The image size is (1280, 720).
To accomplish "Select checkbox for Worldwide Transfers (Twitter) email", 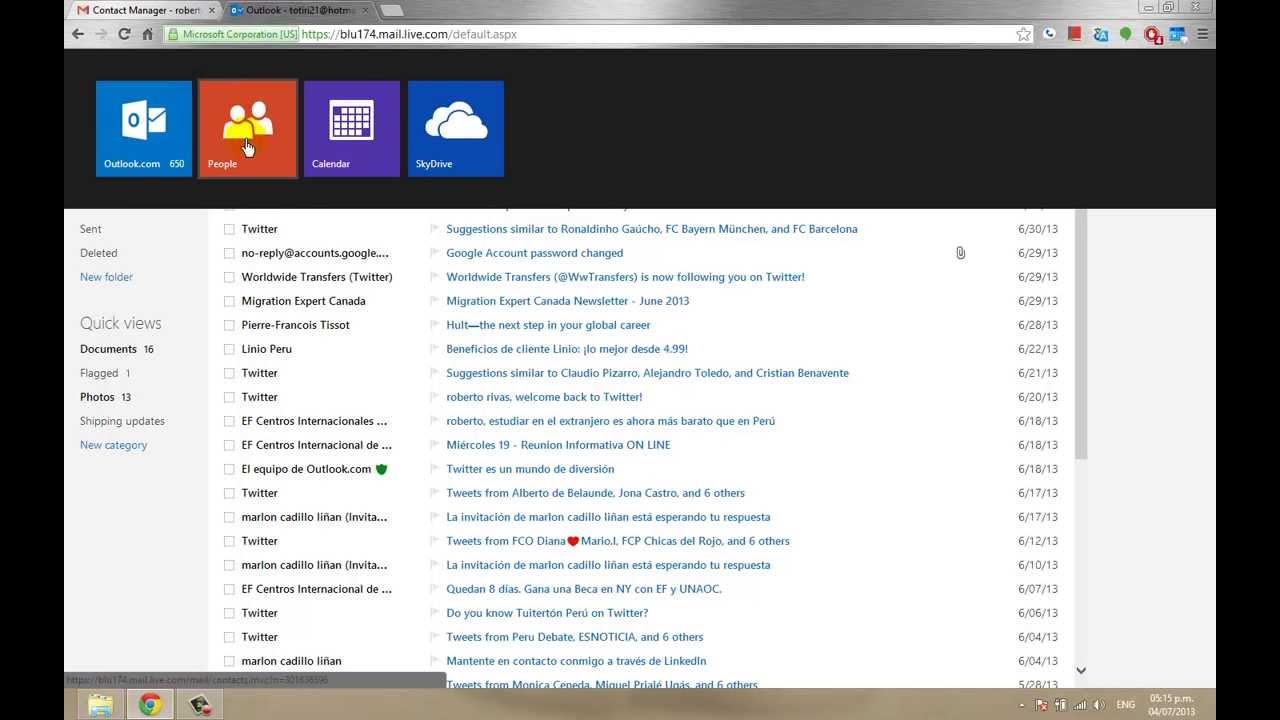I will click(229, 277).
